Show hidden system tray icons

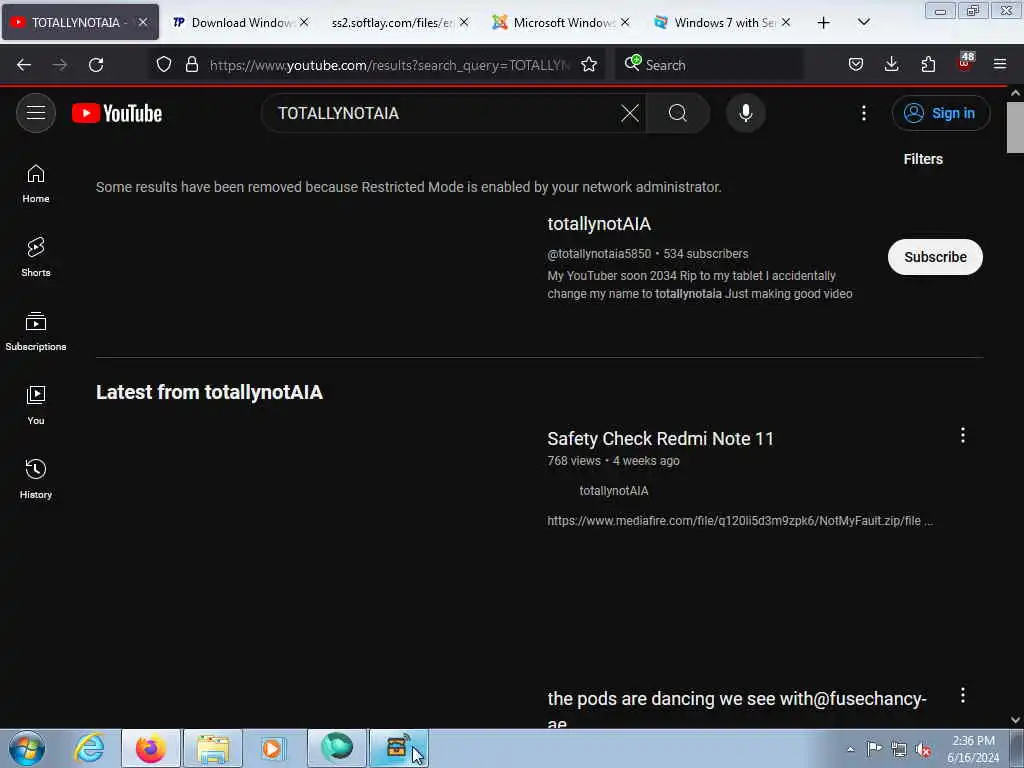(850, 749)
